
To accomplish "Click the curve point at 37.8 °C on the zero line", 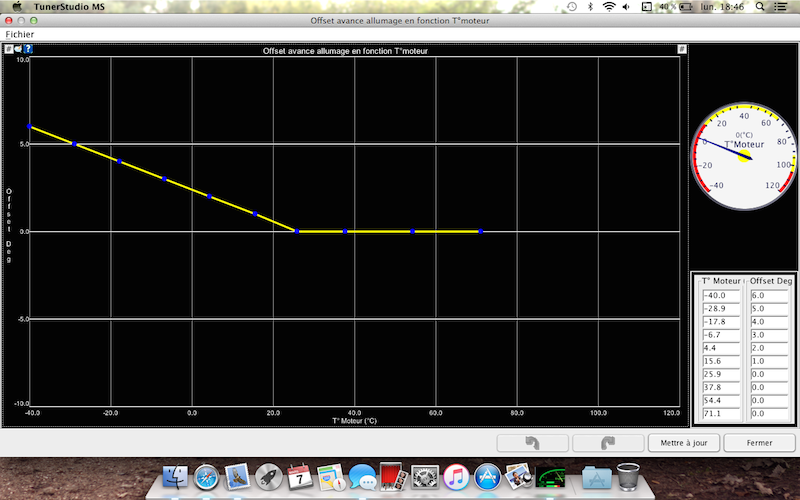I will point(345,231).
